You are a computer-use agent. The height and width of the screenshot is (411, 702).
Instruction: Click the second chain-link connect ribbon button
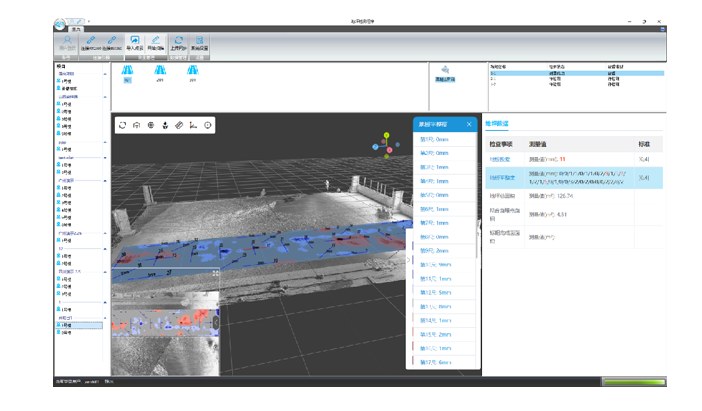coord(112,43)
